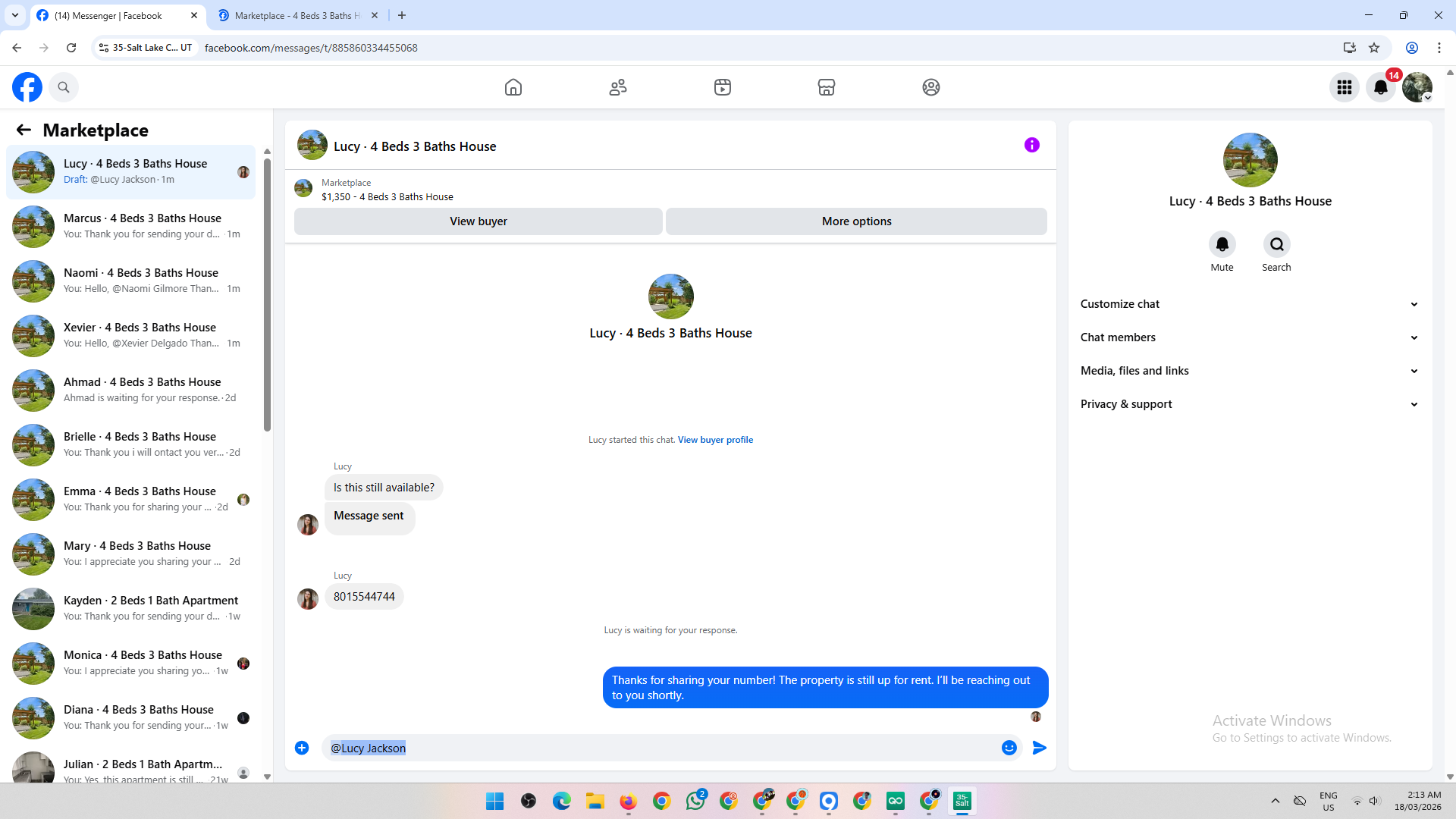Open Kayden 2 Beds 1 Bath Apartment chat
The image size is (1456, 819).
pos(130,608)
